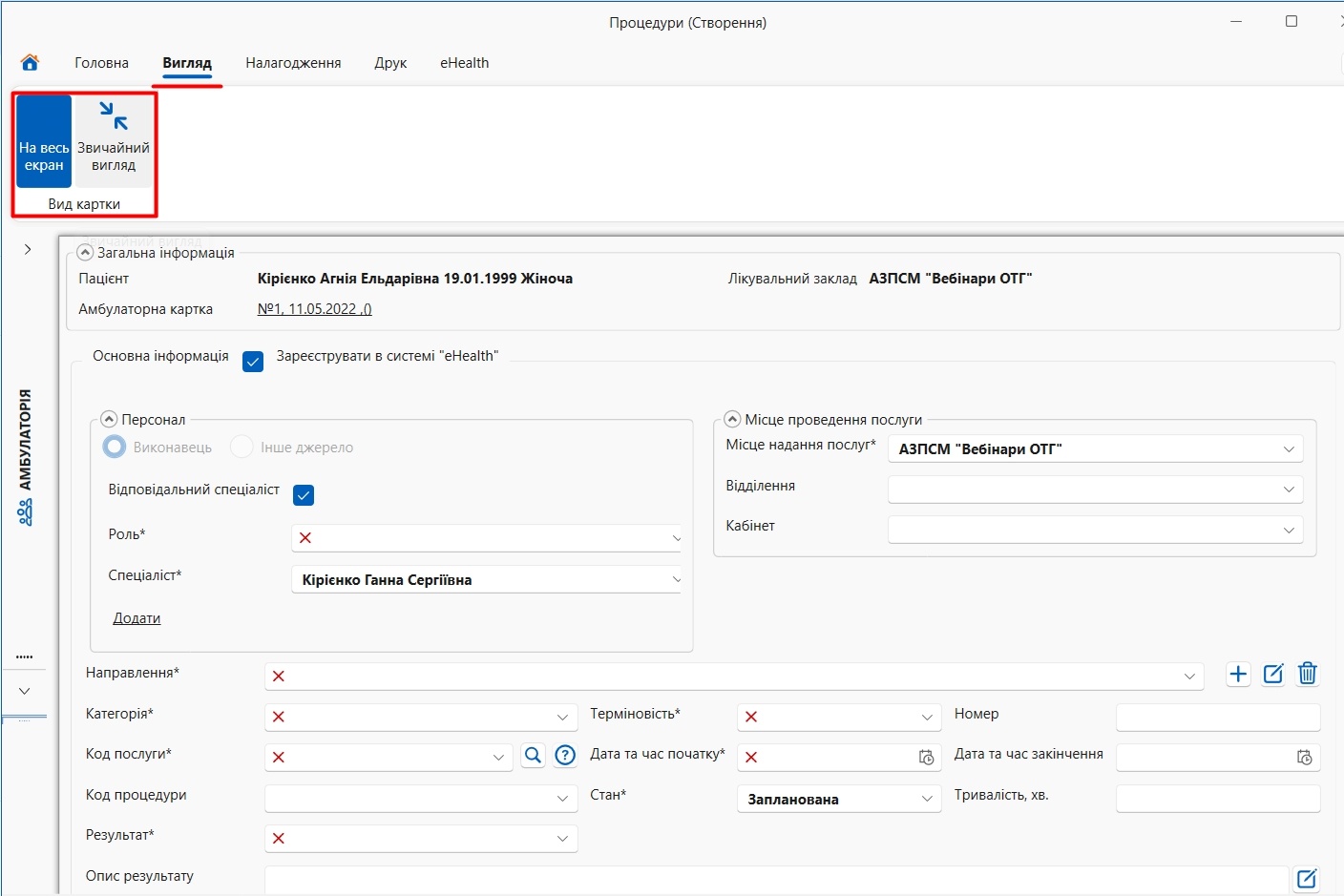Open result description editor icon
Viewport: 1344px width, 896px height.
pos(1307,879)
